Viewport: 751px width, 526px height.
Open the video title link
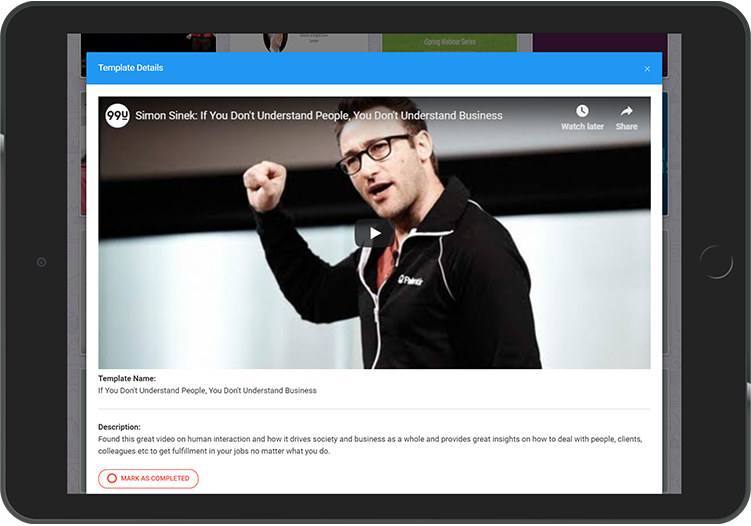tap(319, 115)
